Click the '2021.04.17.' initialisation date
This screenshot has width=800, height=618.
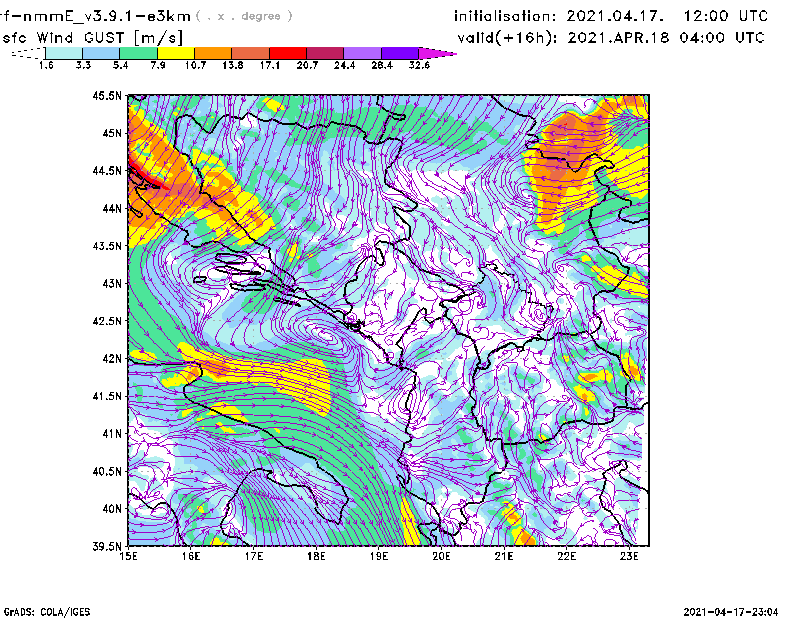point(615,16)
